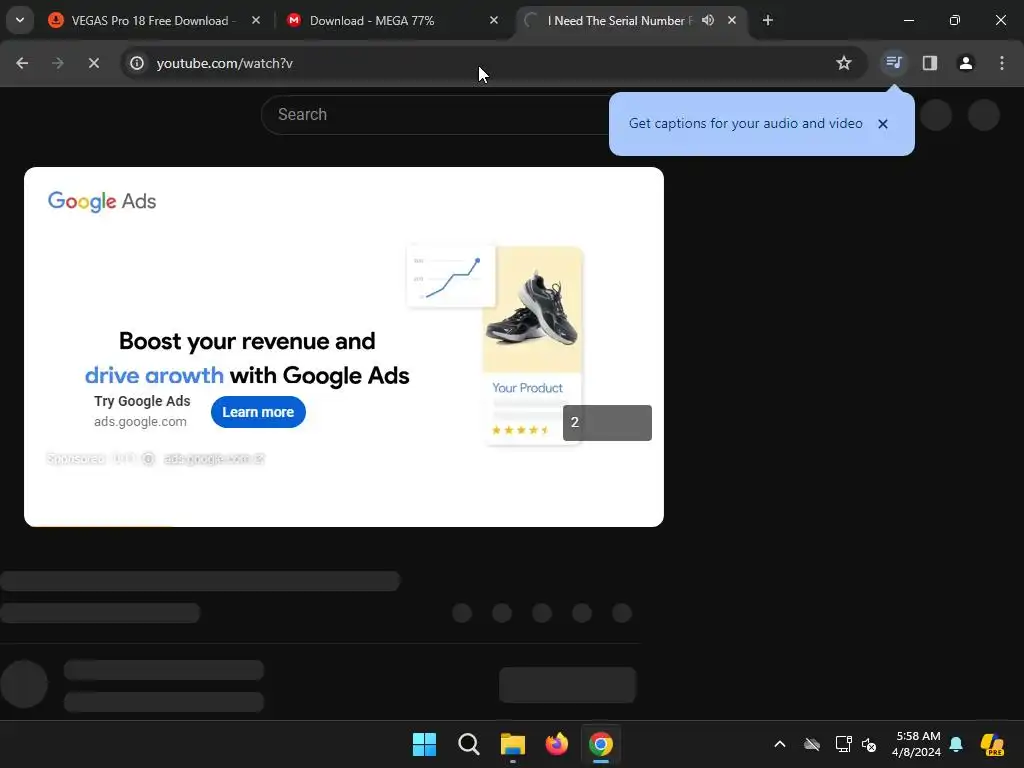1024x768 pixels.
Task: Open the clock showing 5:58 AM
Action: pos(916,744)
